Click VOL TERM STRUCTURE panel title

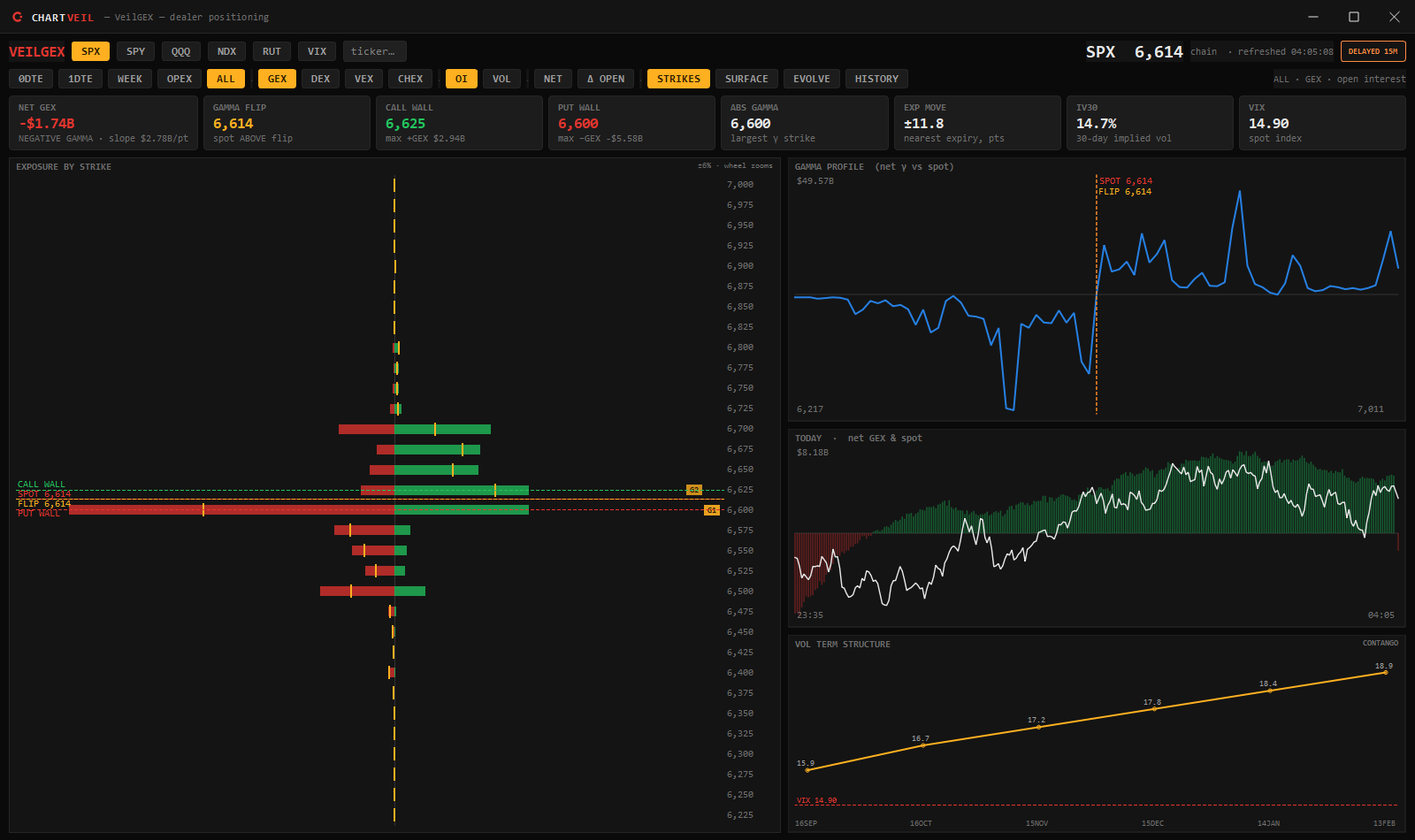(x=843, y=645)
